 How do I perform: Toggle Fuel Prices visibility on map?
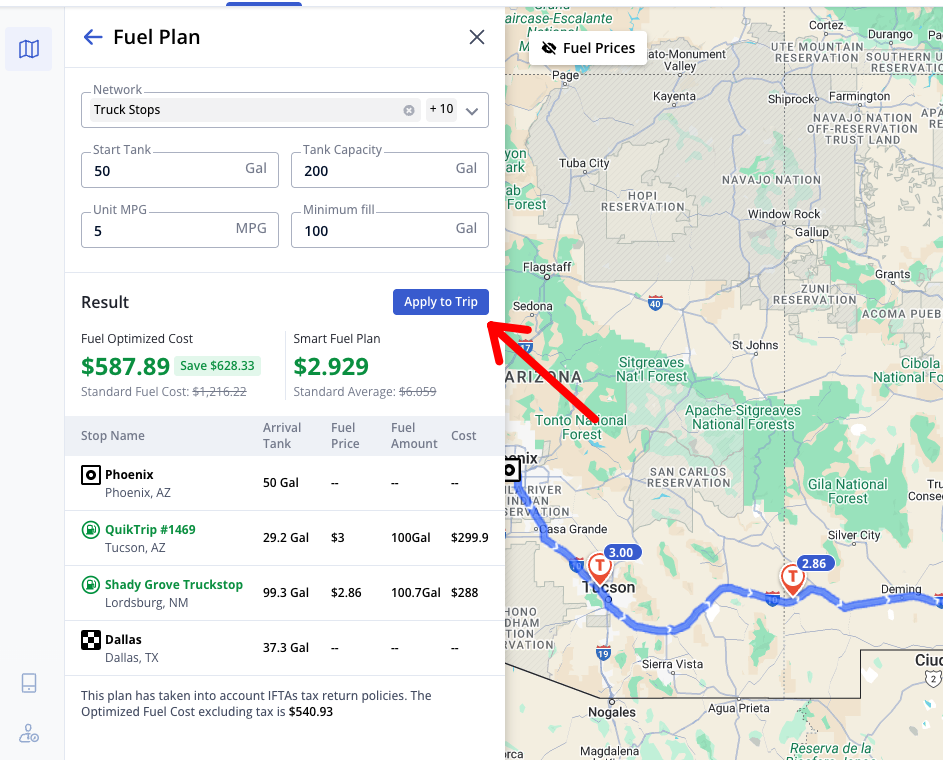click(x=588, y=48)
